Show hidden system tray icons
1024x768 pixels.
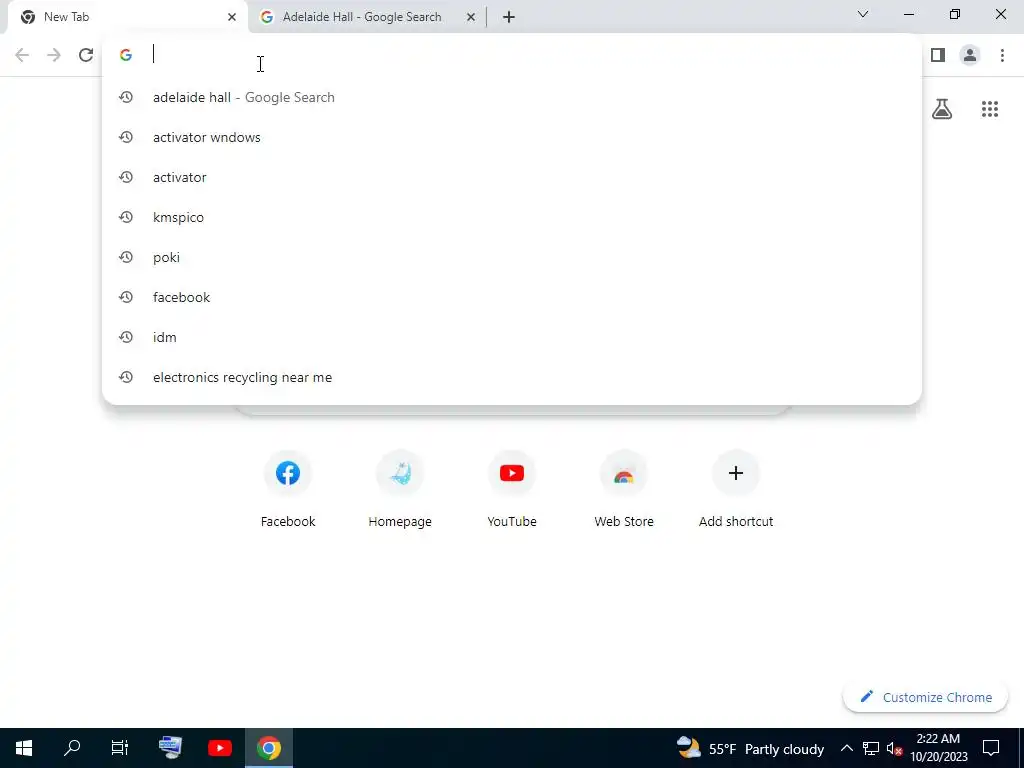coord(846,748)
